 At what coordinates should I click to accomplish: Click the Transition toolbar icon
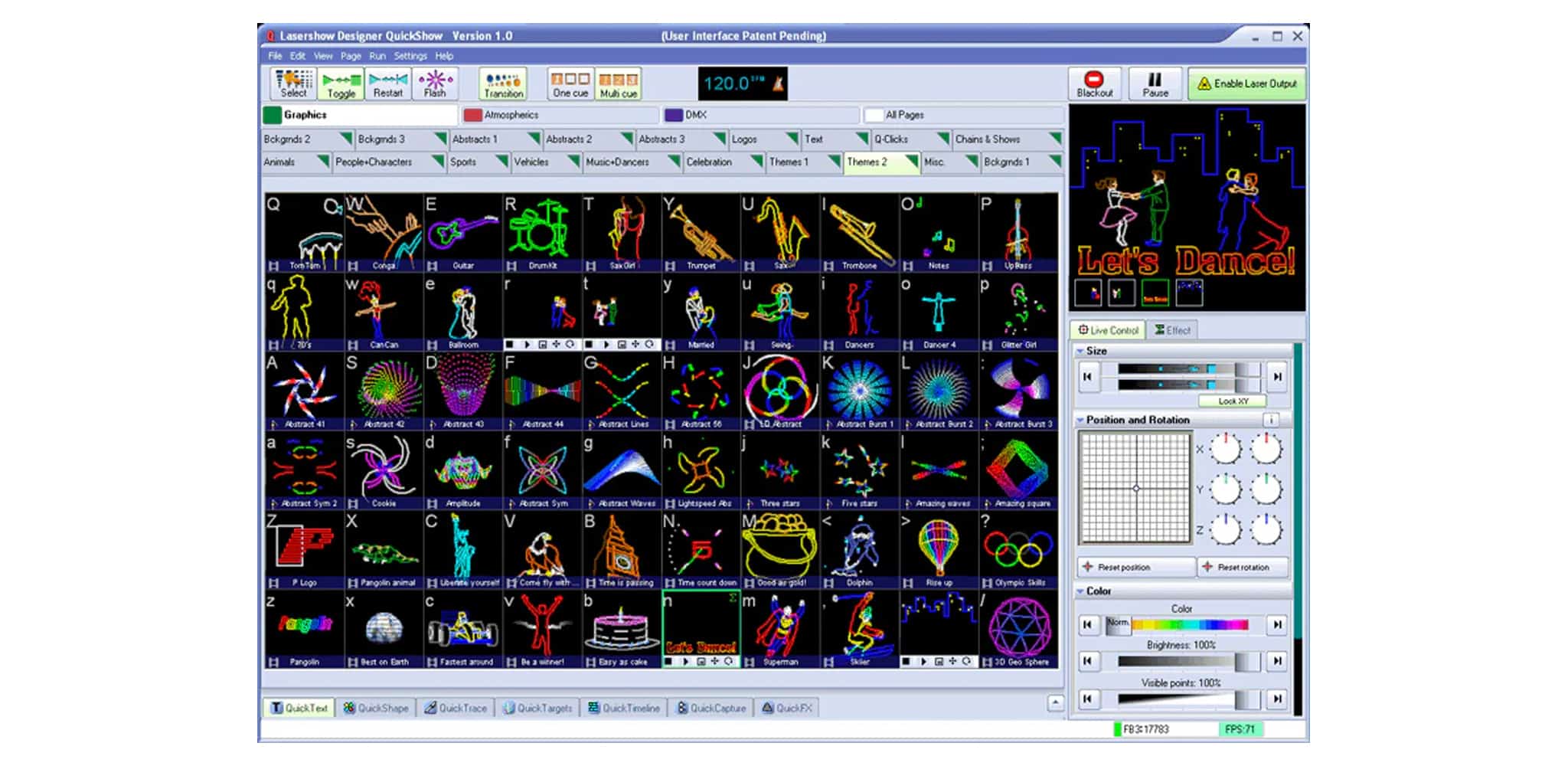(x=503, y=84)
